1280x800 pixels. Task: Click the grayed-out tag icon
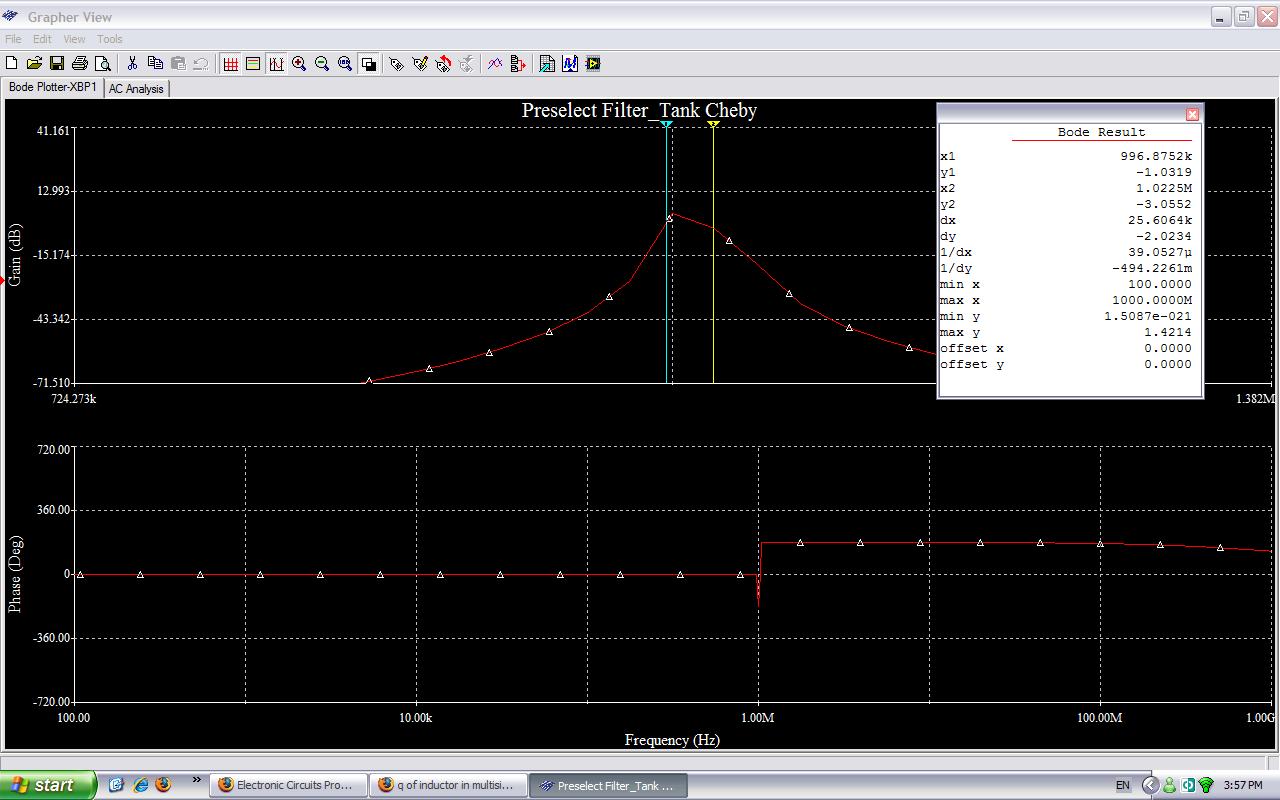click(466, 64)
